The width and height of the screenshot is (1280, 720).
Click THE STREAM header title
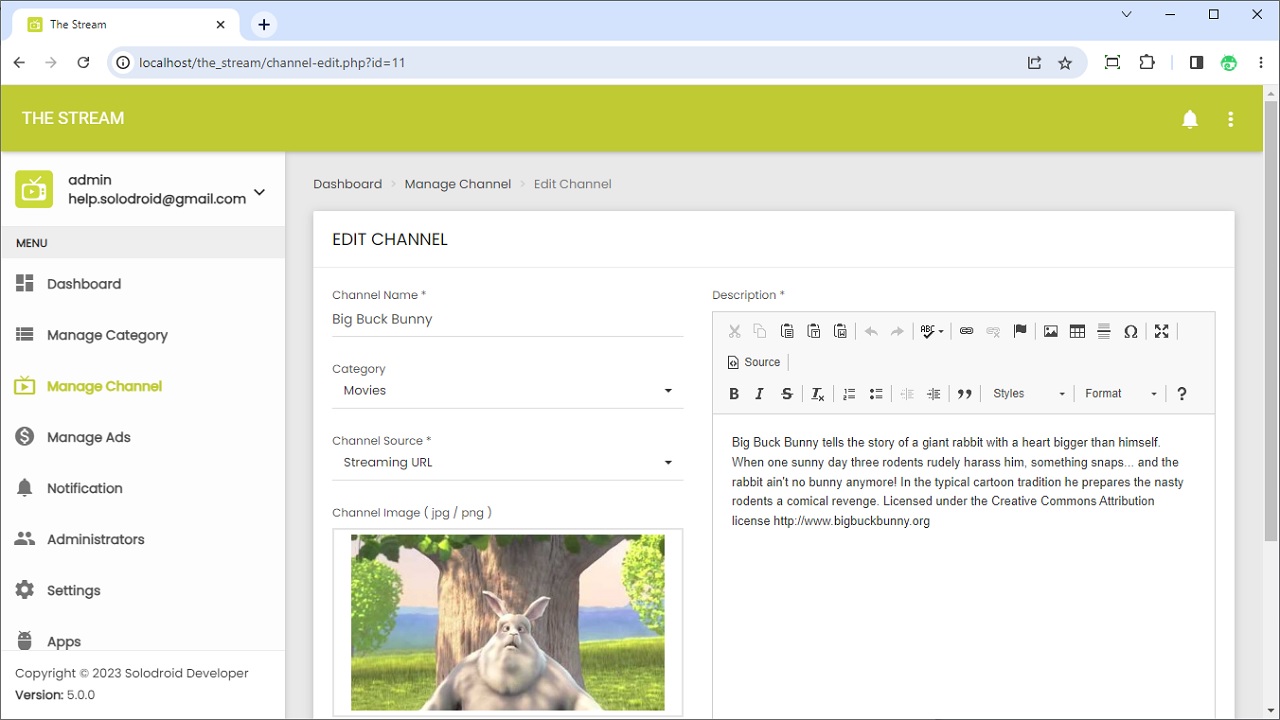pos(73,118)
